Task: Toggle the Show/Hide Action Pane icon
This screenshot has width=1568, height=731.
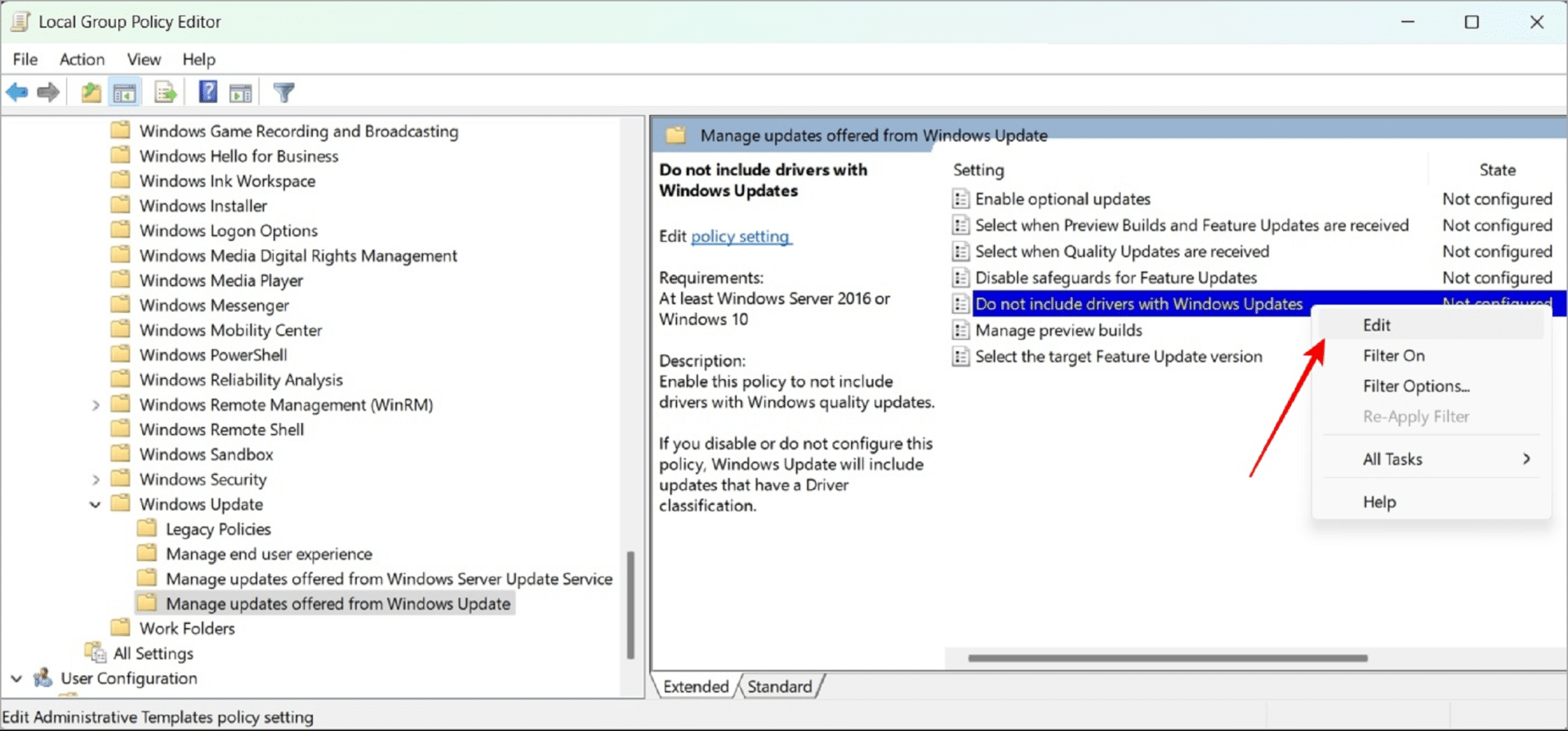Action: pos(241,93)
